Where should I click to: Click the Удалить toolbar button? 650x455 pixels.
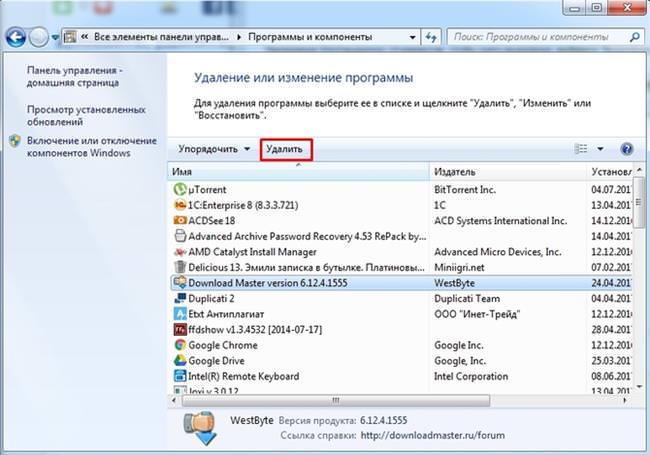tap(285, 149)
